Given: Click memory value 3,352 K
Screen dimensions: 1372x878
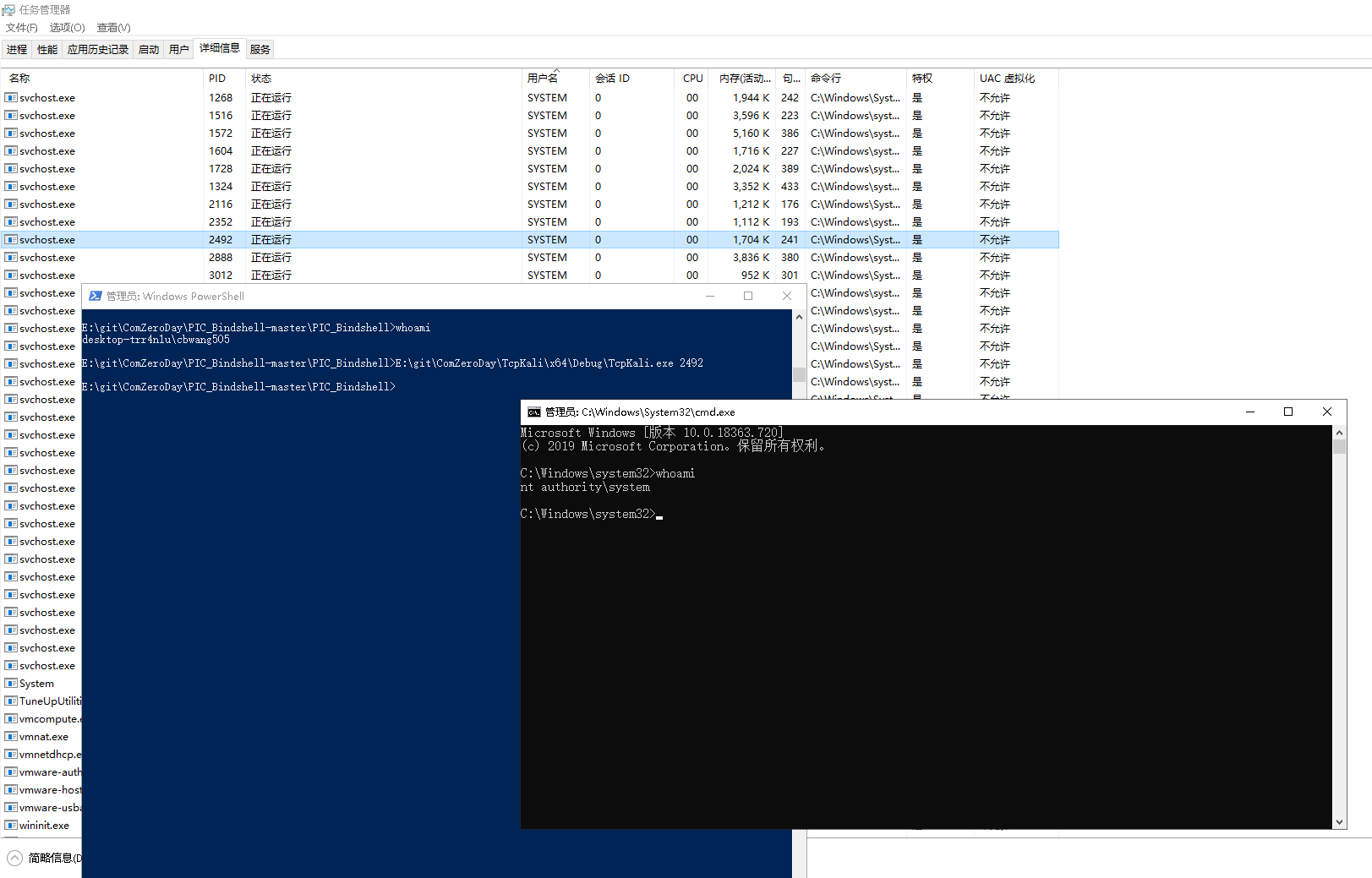Looking at the screenshot, I should 751,187.
